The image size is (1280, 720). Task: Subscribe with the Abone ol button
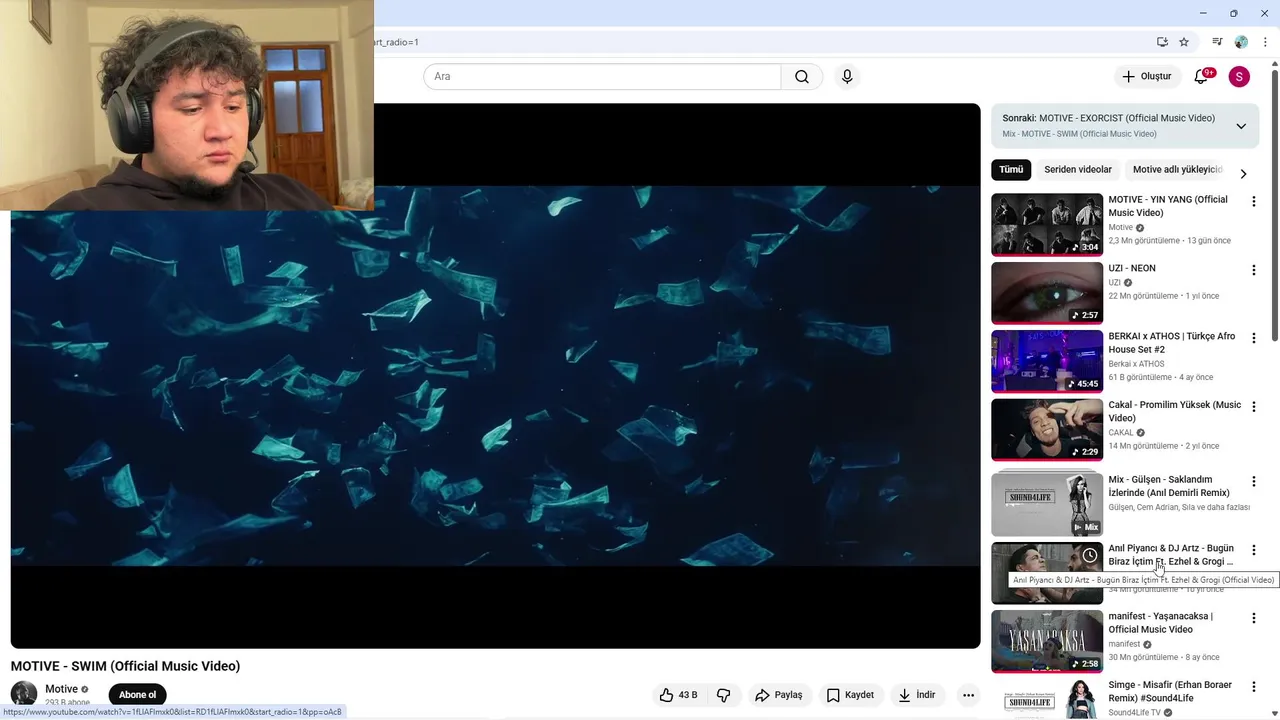pos(138,695)
